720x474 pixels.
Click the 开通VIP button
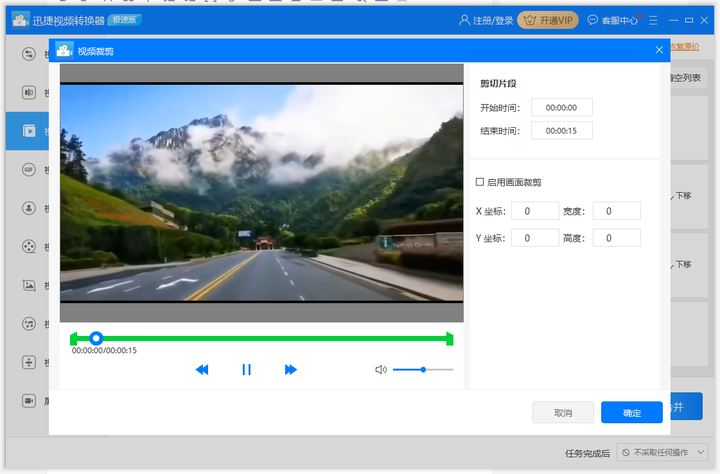pos(548,20)
